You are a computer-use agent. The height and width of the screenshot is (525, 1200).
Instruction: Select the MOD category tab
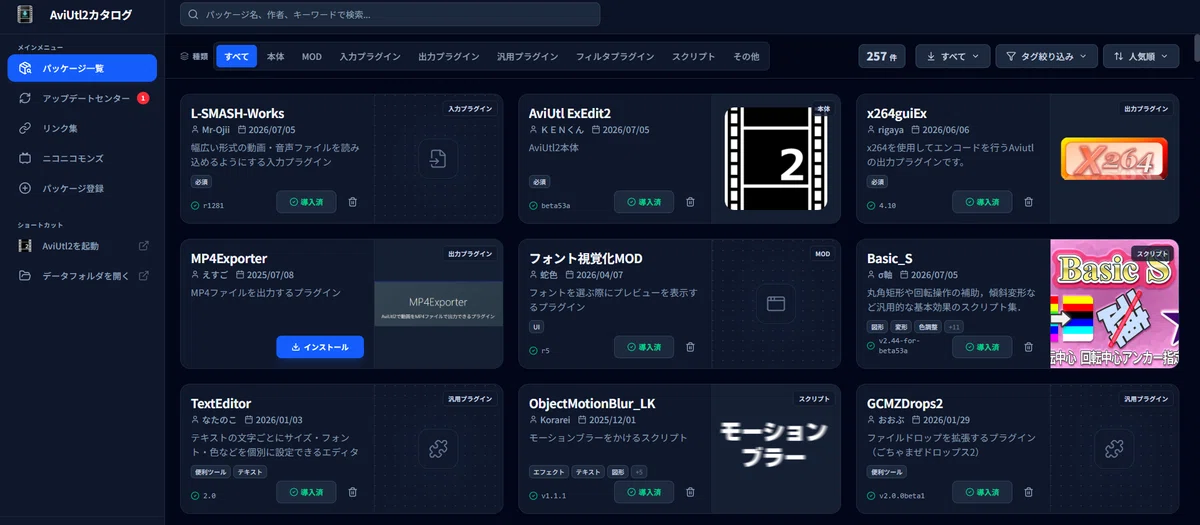[x=312, y=57]
